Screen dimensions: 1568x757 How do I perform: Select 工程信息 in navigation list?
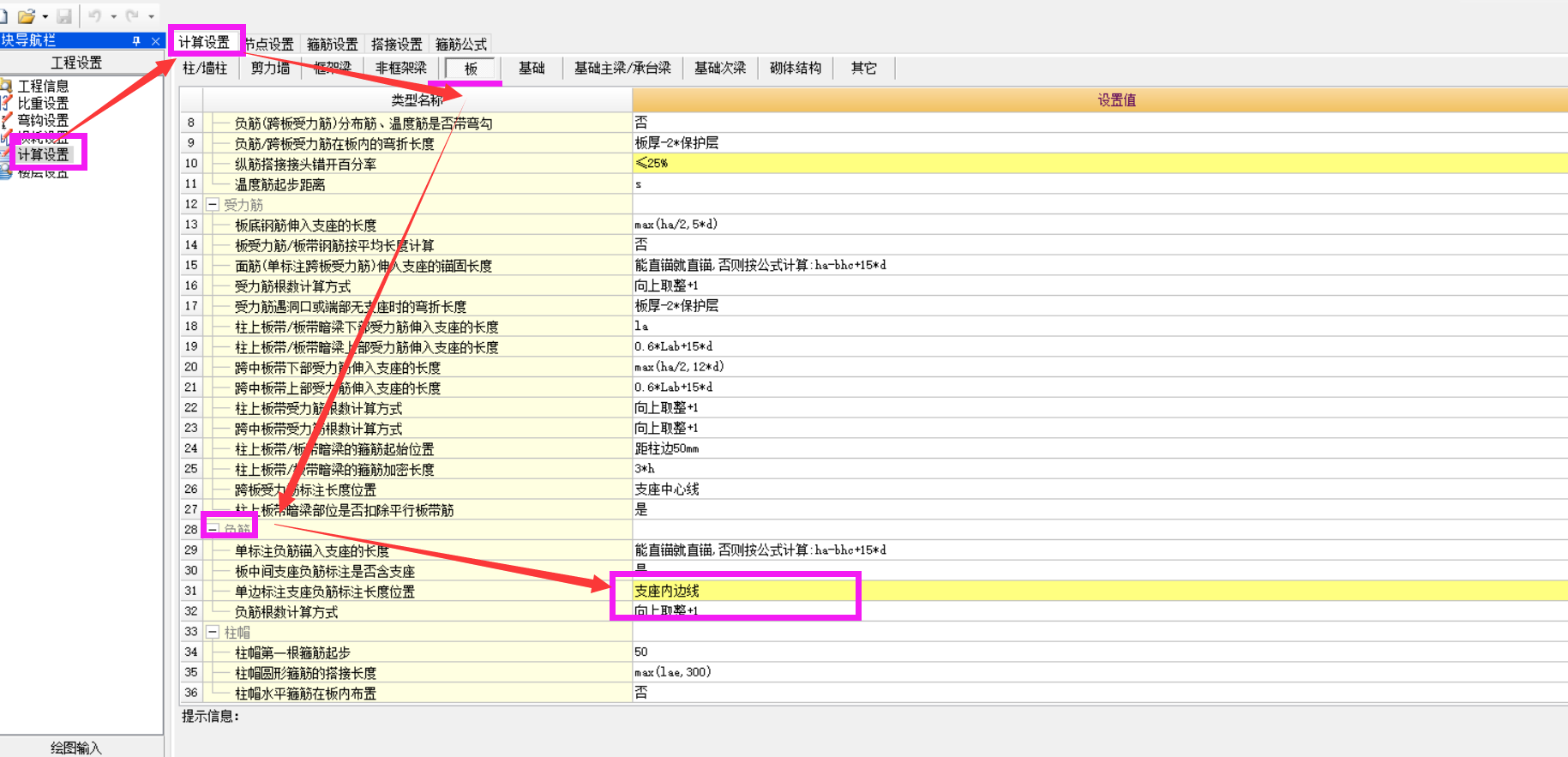[44, 86]
